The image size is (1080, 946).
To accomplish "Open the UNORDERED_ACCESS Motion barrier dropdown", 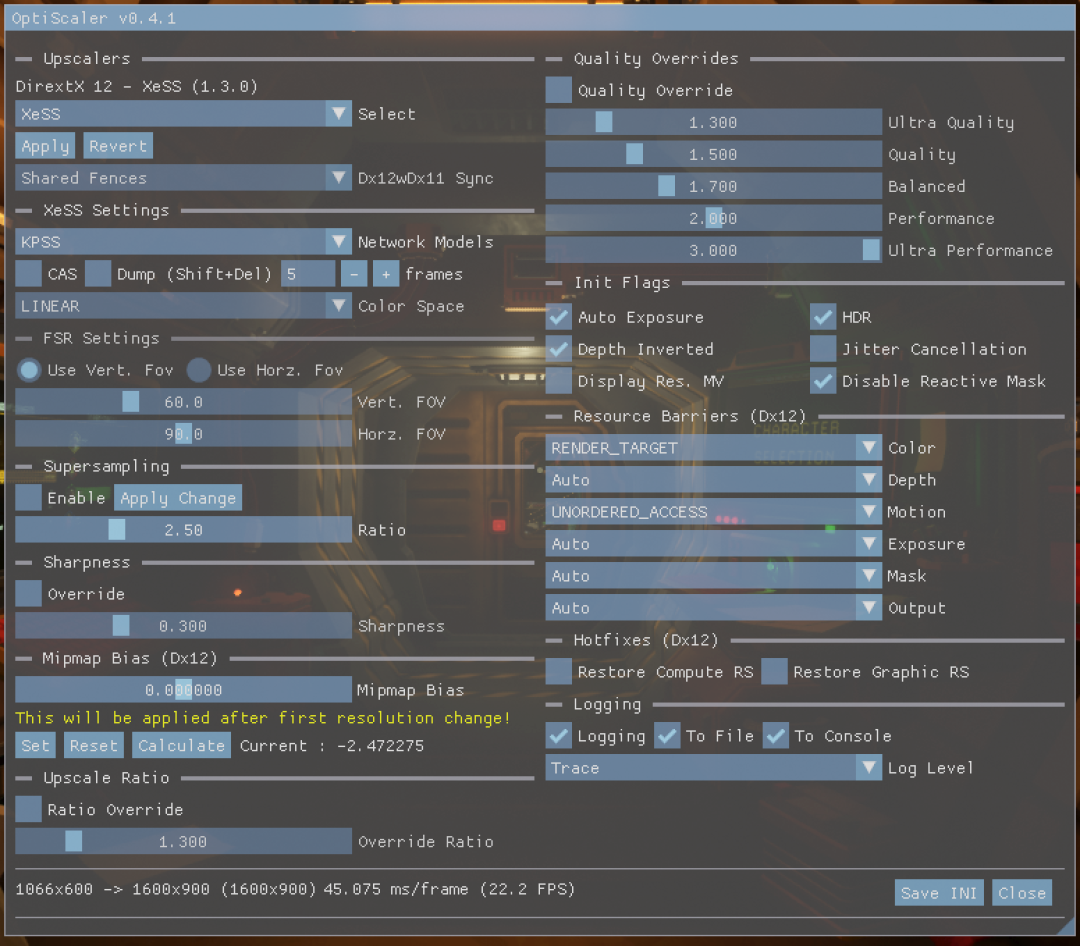I will 714,512.
